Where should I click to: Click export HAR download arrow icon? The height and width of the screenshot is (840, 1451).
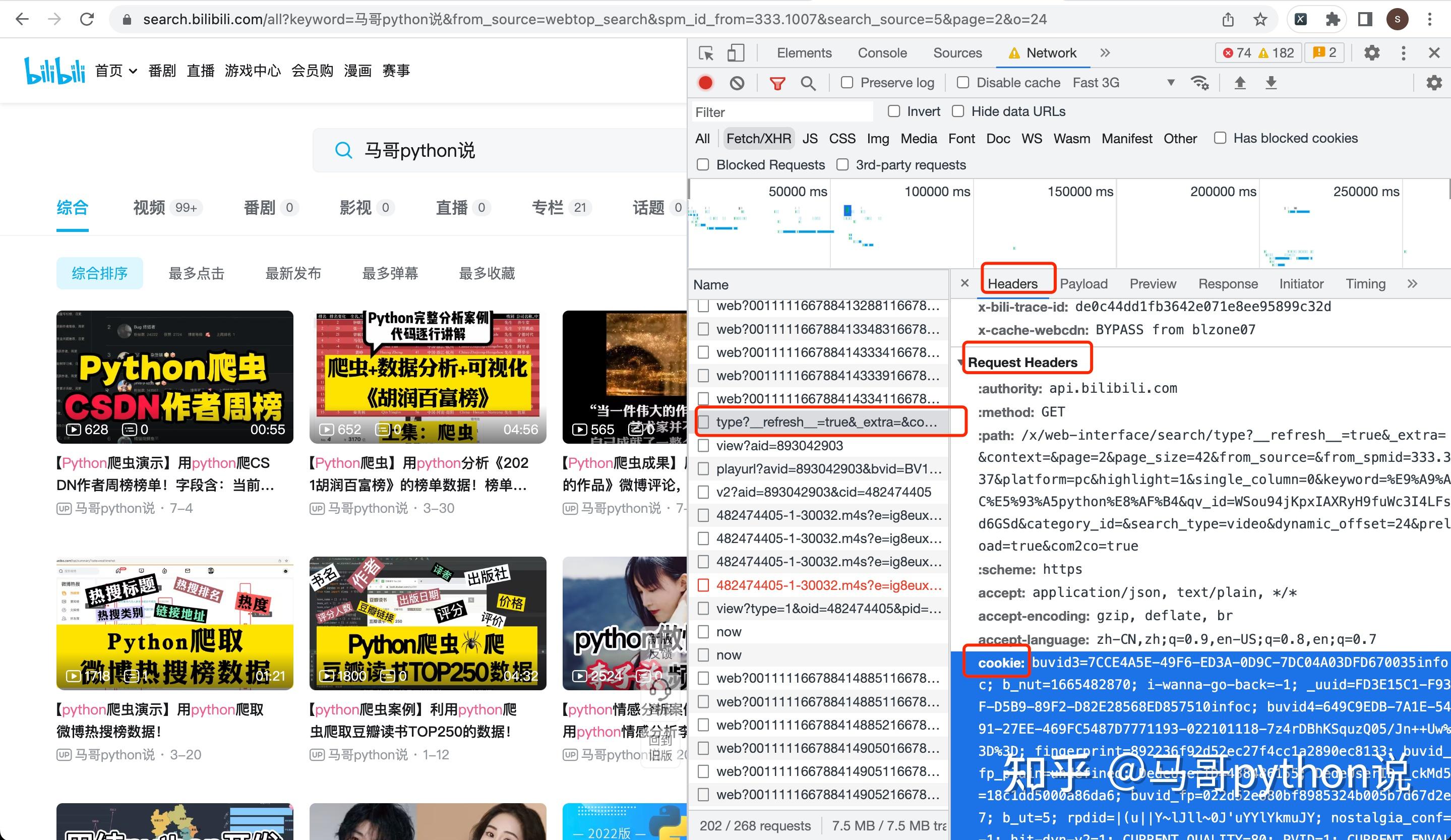1271,83
